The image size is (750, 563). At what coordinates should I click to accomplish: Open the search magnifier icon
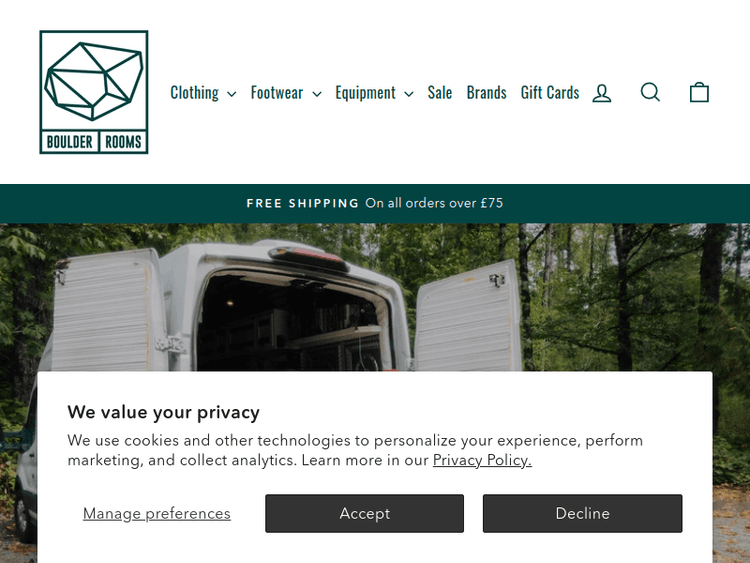coord(651,92)
